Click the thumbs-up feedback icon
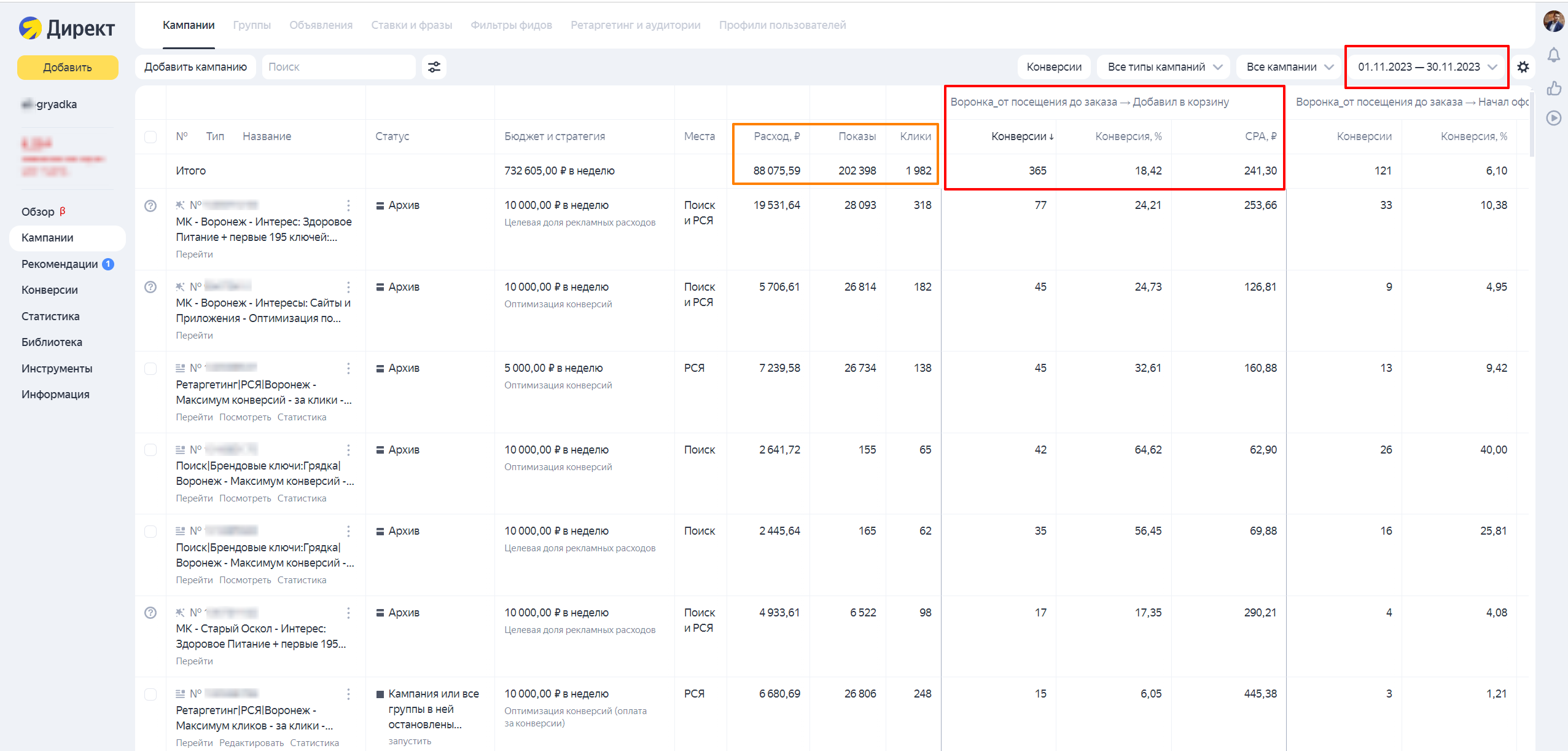 point(1554,88)
